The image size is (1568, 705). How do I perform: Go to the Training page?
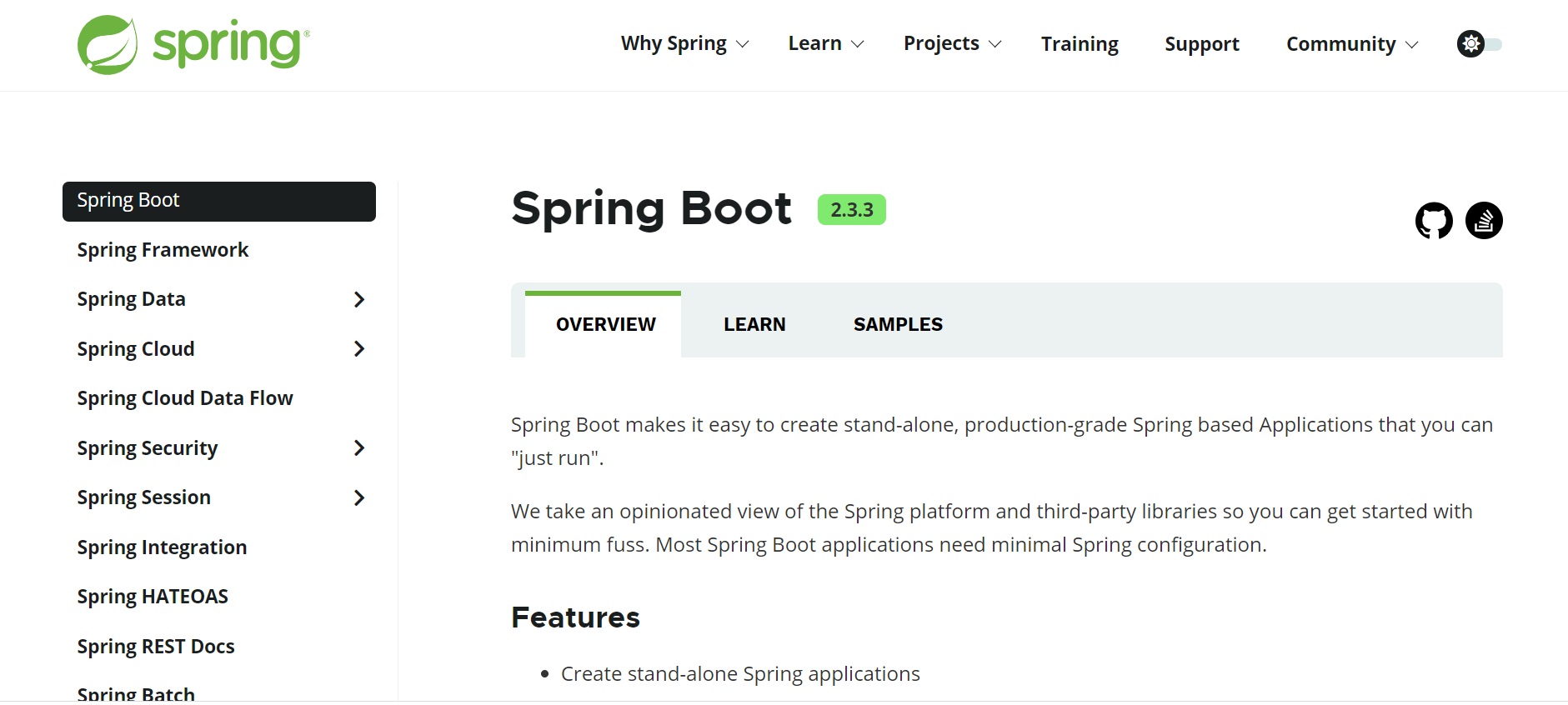pos(1080,44)
